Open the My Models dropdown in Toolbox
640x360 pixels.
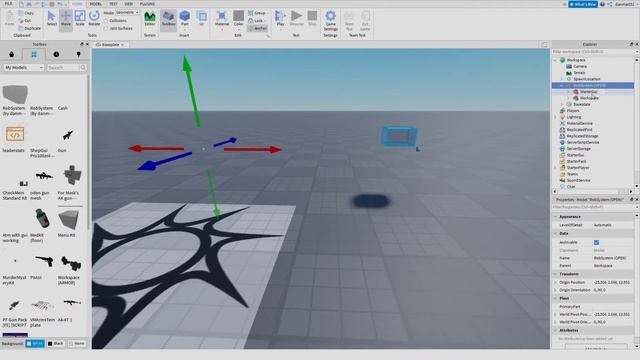[x=24, y=67]
